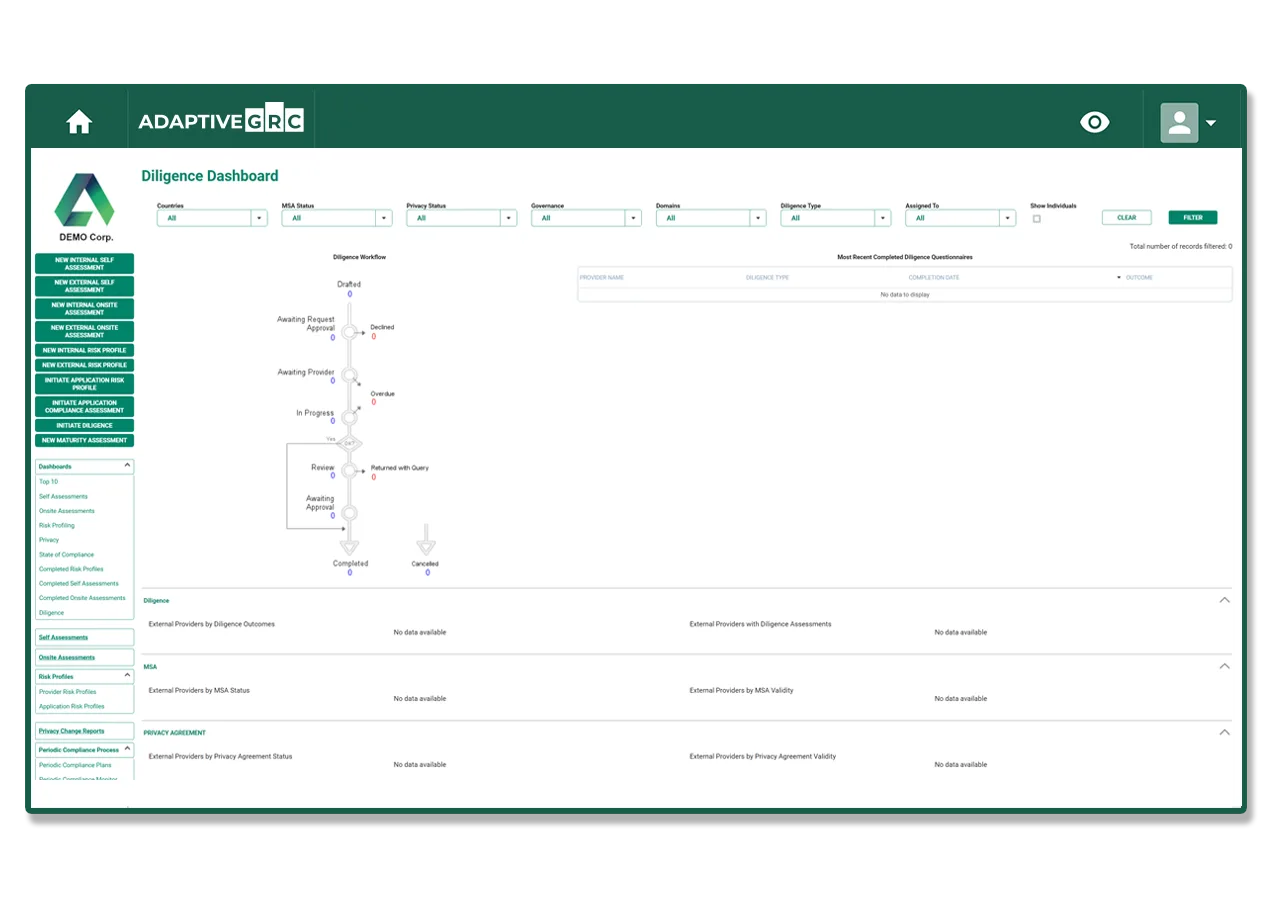Open State of Compliance dashboard
The height and width of the screenshot is (900, 1272).
[x=66, y=555]
